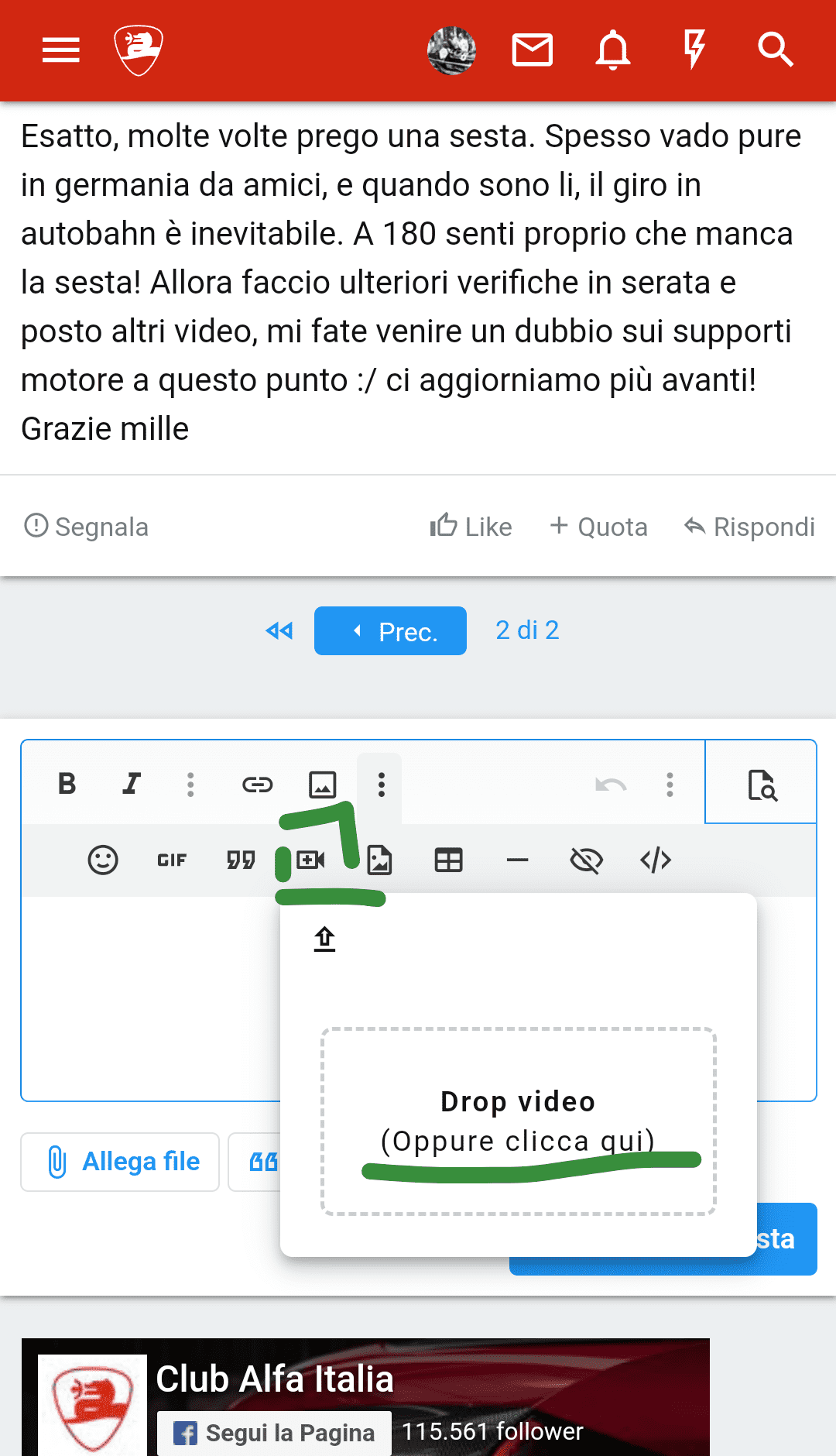Viewport: 836px width, 1456px height.
Task: Insert an emoji with the smiley icon
Action: pos(103,860)
